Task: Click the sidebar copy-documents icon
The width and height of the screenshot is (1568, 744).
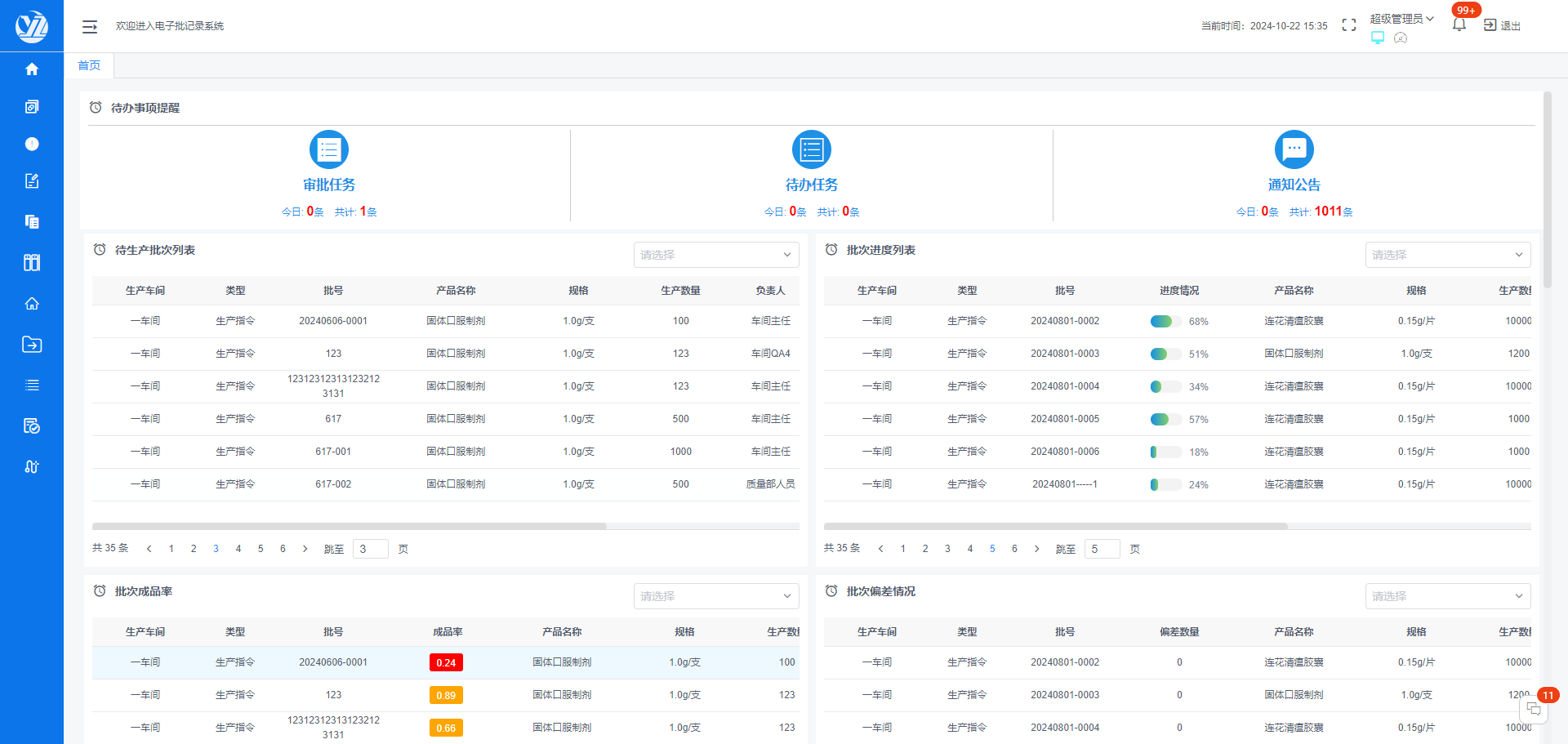Action: pos(32,221)
